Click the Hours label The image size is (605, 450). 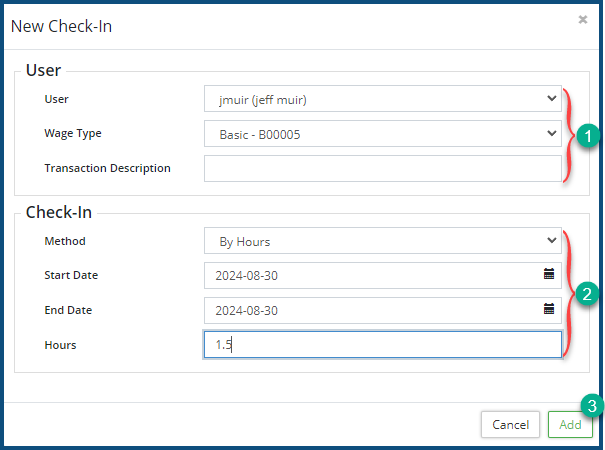(60, 345)
